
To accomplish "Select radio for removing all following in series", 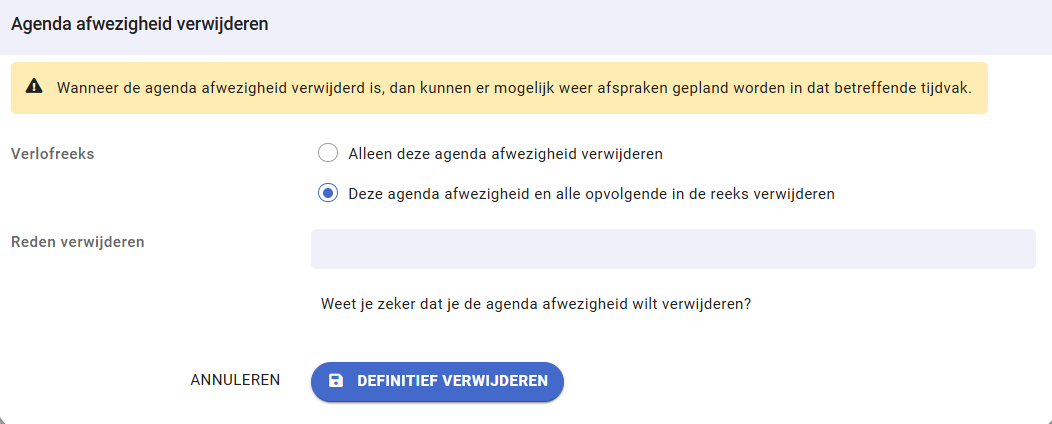I will [327, 194].
